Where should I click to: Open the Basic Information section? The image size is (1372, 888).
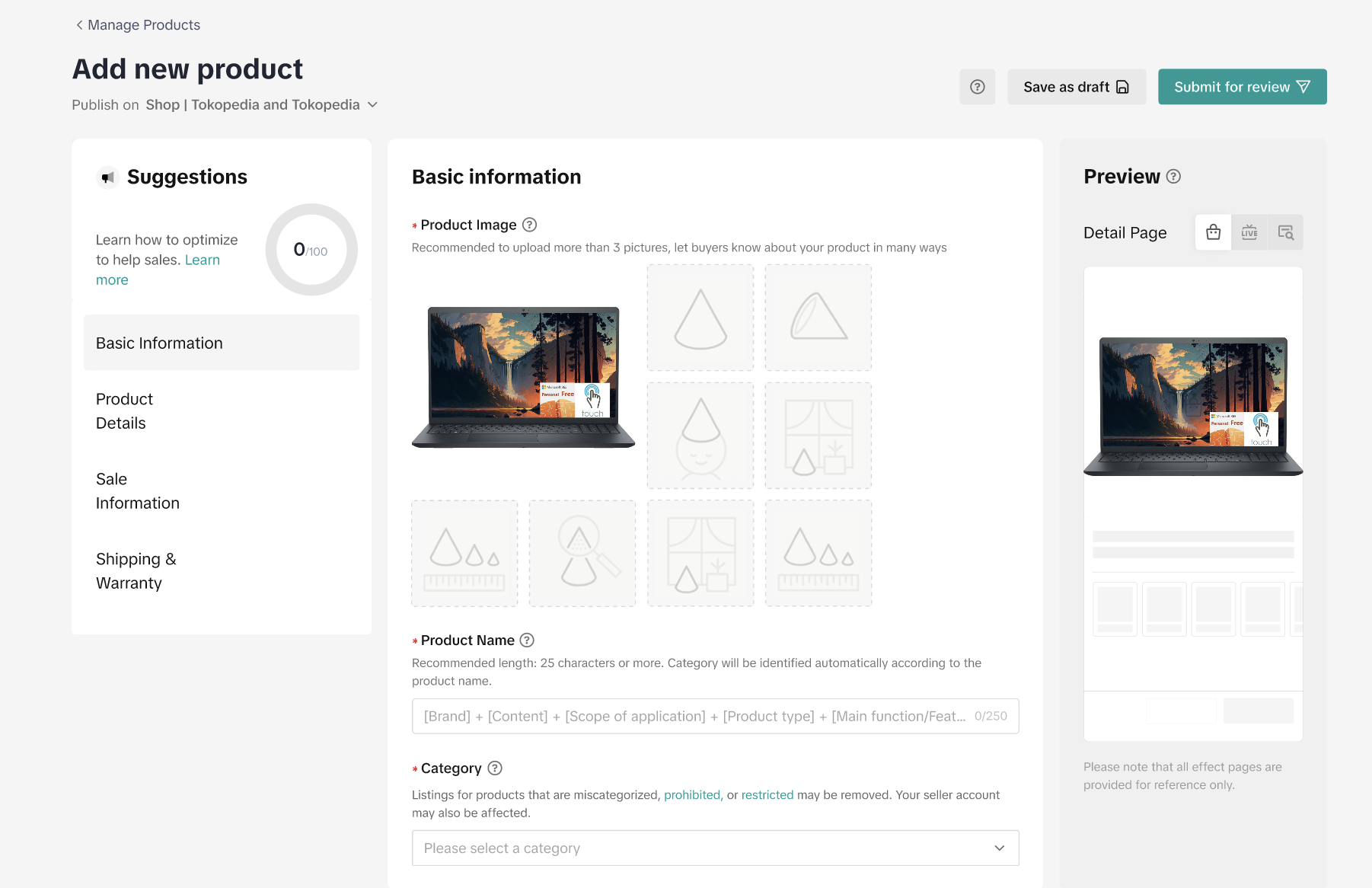pos(221,343)
